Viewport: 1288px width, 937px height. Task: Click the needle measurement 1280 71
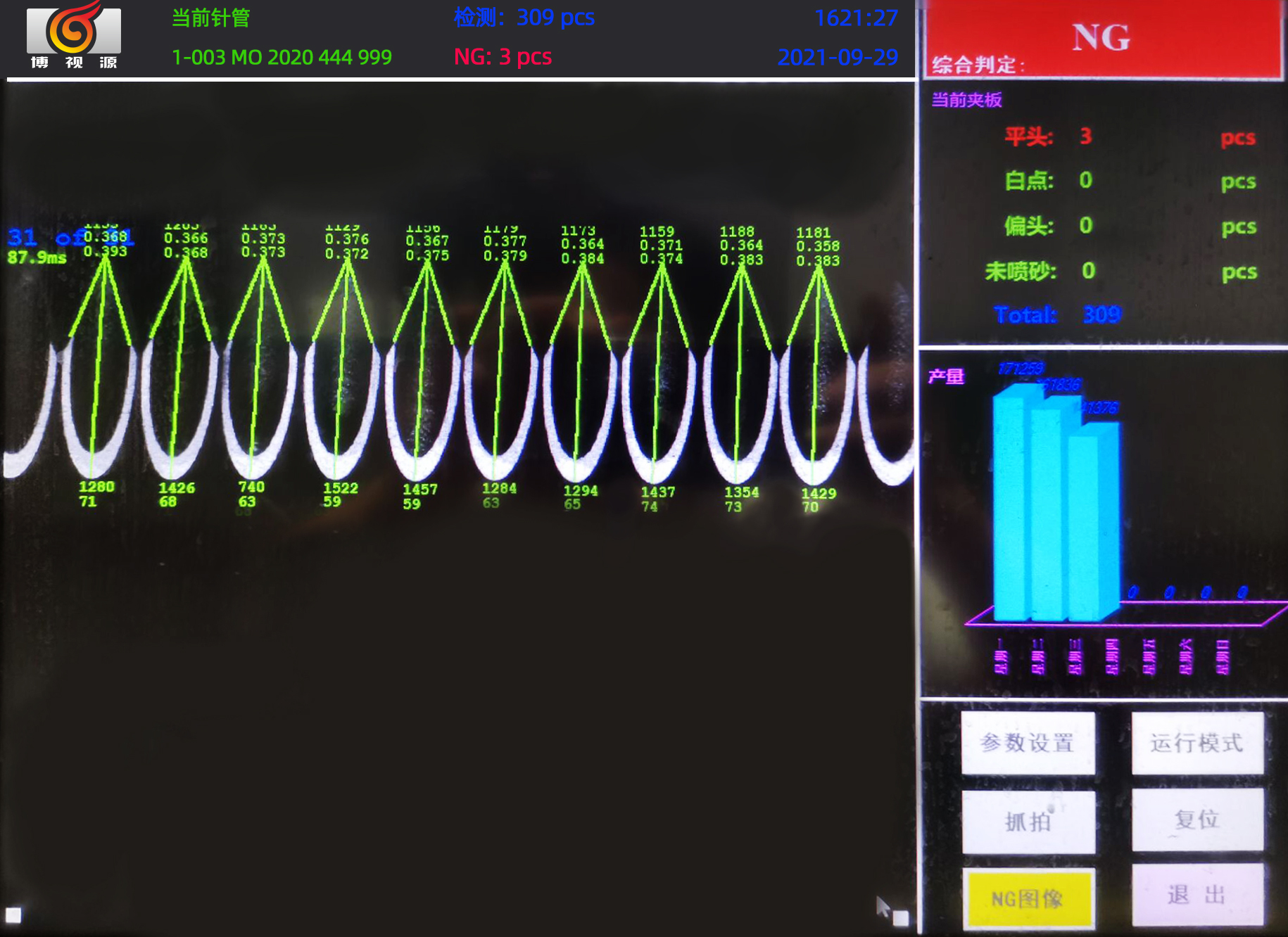pyautogui.click(x=96, y=494)
